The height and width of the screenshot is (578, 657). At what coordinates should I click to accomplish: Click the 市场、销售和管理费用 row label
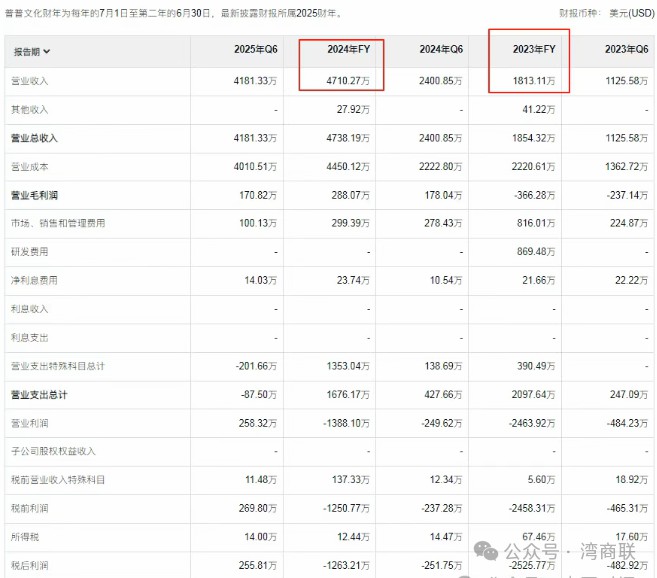tap(57, 223)
